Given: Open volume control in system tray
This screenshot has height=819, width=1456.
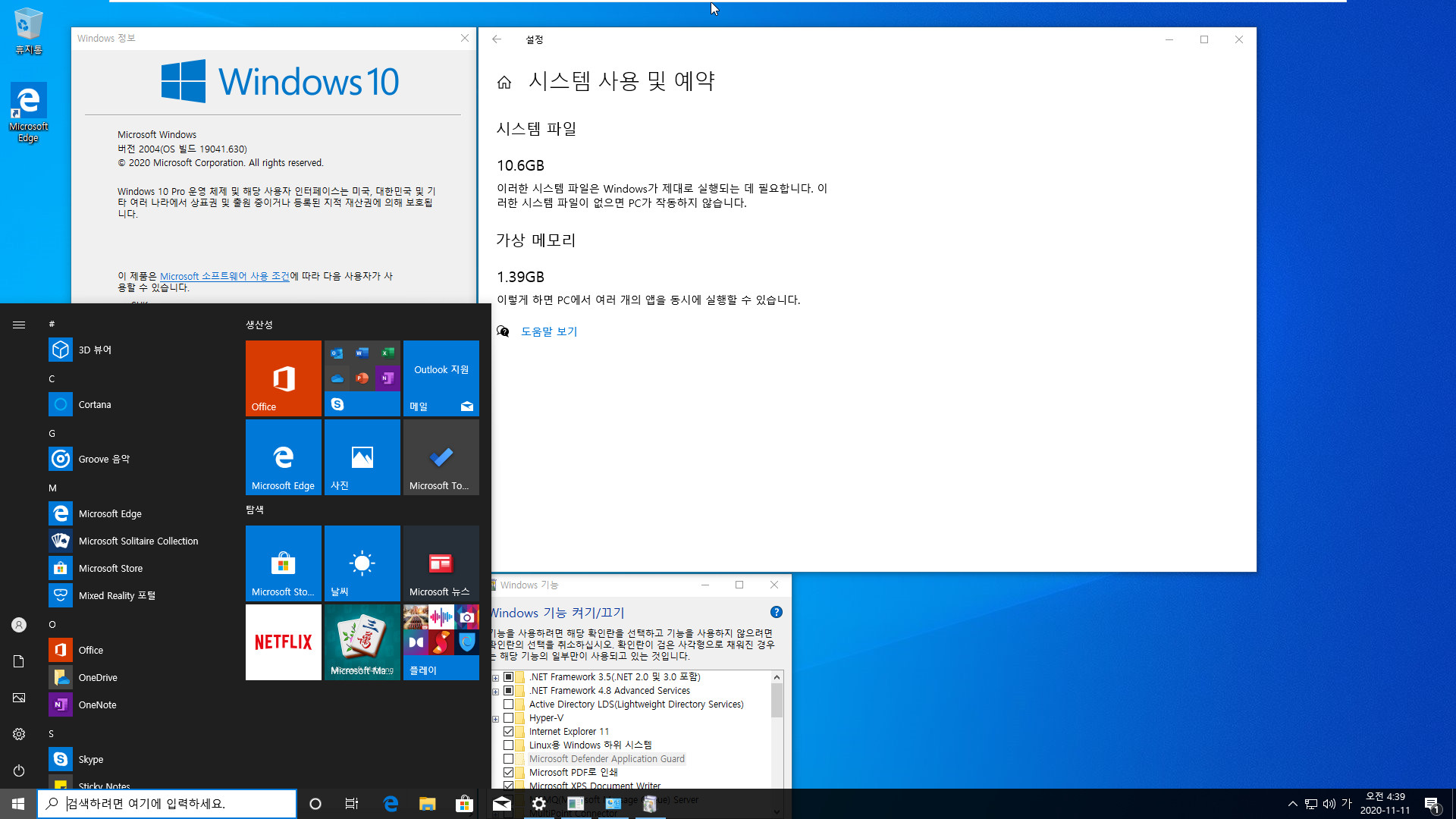Looking at the screenshot, I should tap(1329, 804).
